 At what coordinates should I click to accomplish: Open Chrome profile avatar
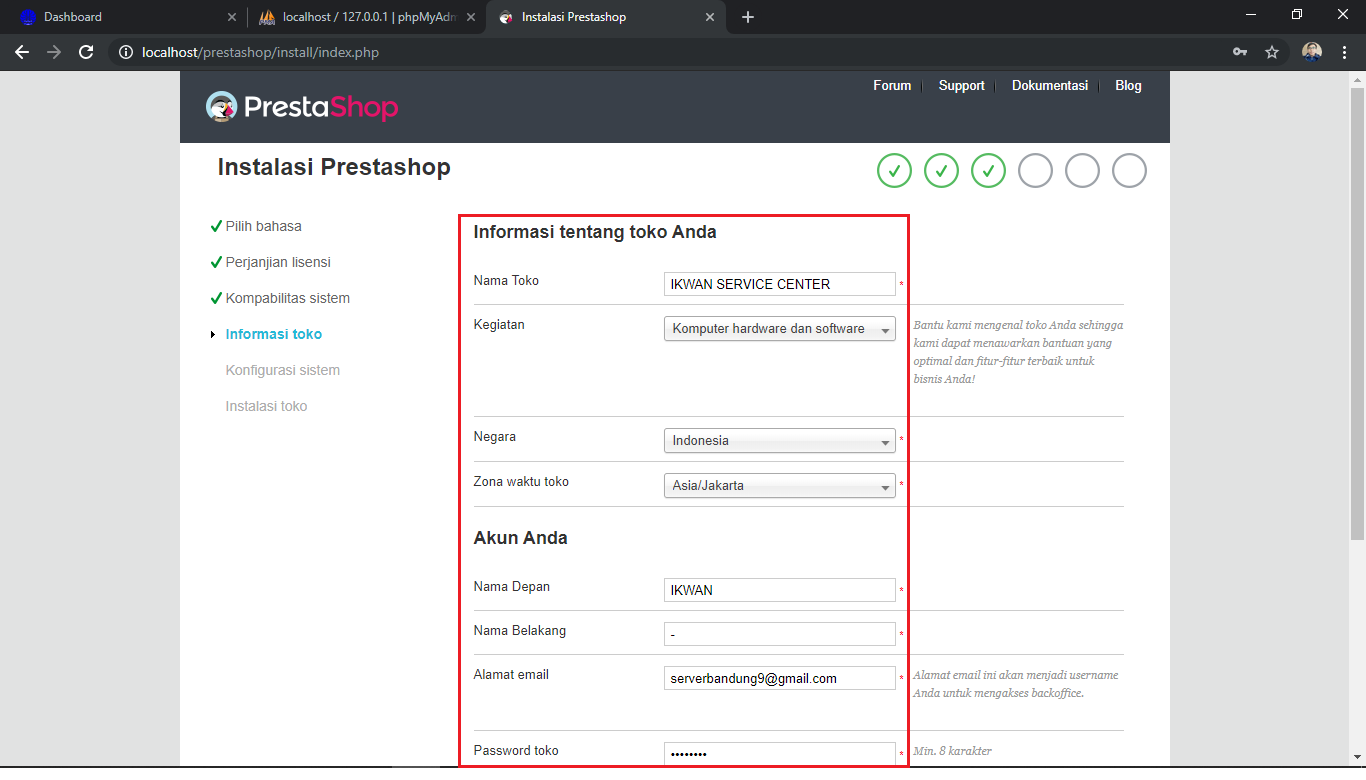pyautogui.click(x=1312, y=52)
